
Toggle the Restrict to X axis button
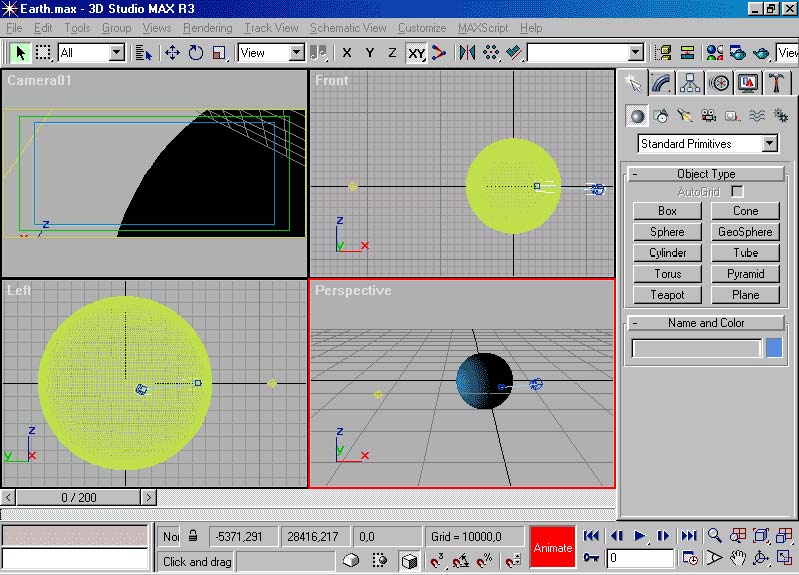coord(347,53)
